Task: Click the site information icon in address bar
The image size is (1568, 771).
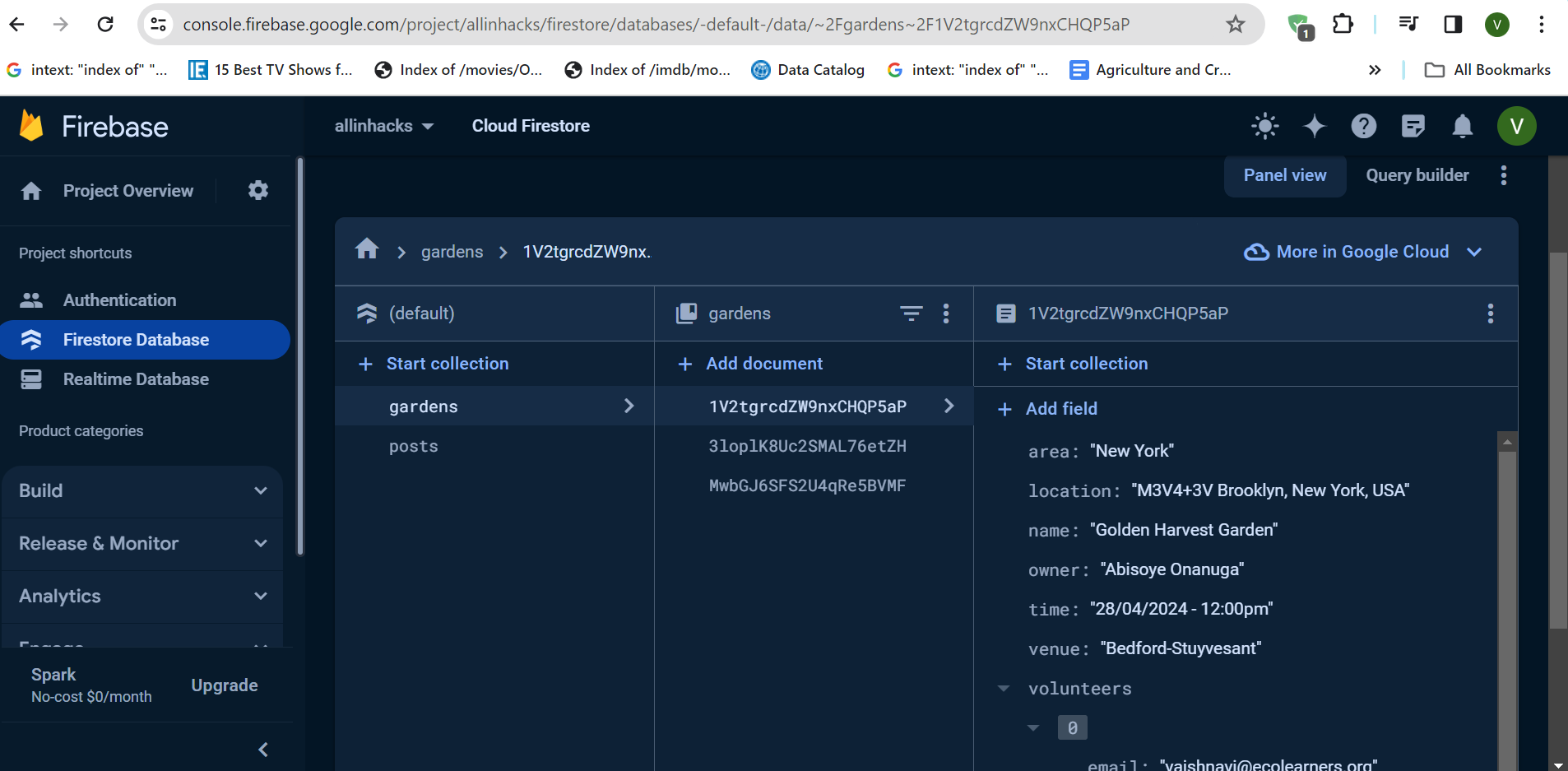Action: tap(159, 25)
